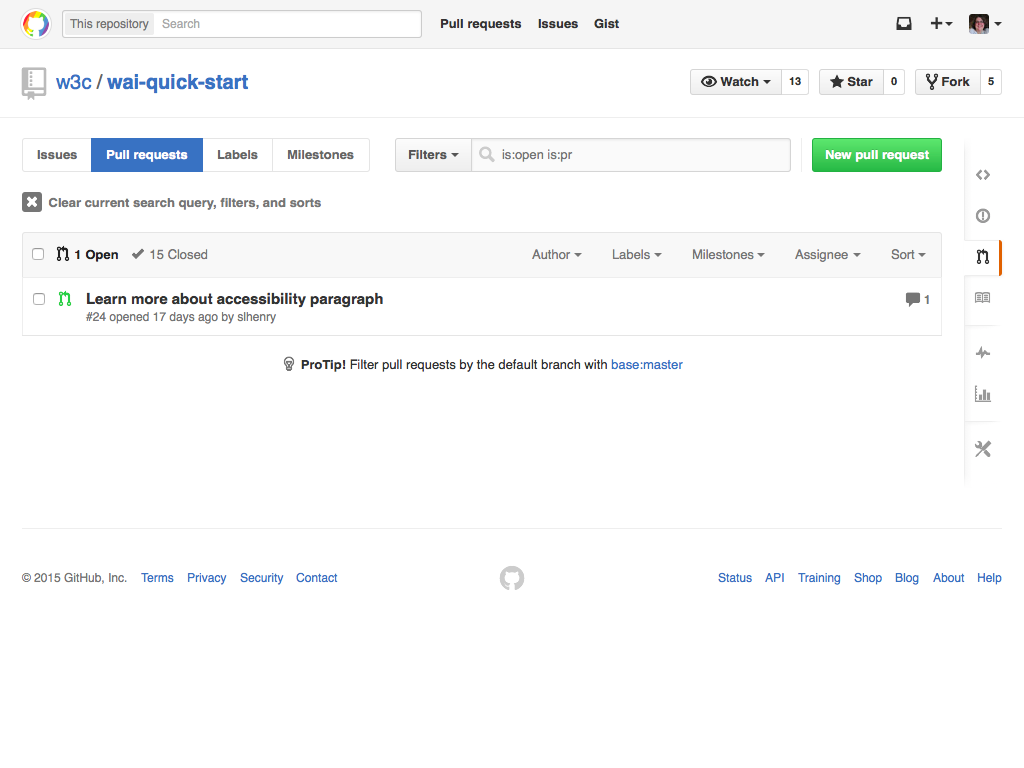Screen dimensions: 1024x768
Task: Focus the top repository Search field
Action: (287, 24)
